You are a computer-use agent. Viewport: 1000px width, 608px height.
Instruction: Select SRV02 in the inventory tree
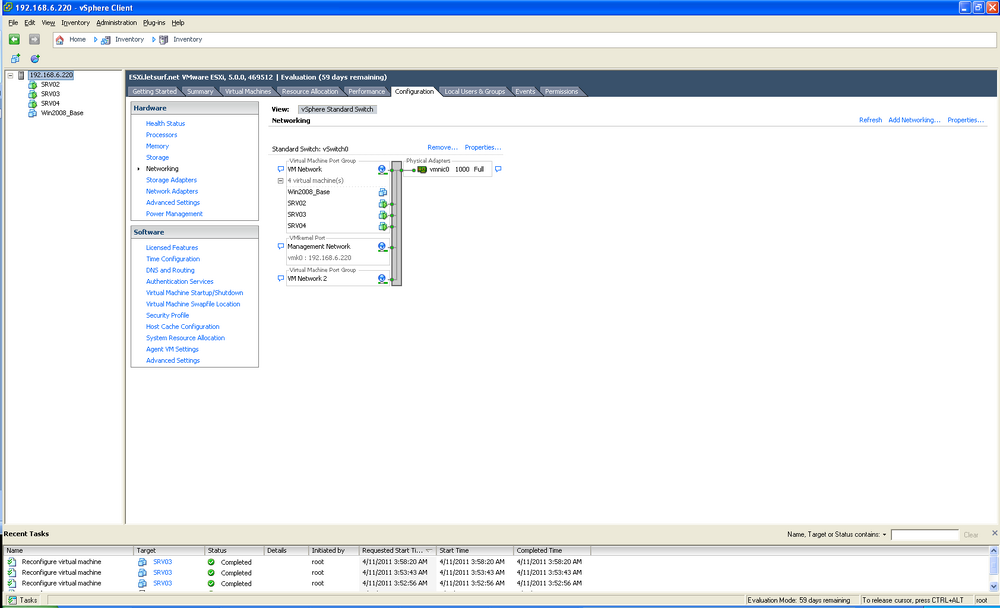click(50, 84)
